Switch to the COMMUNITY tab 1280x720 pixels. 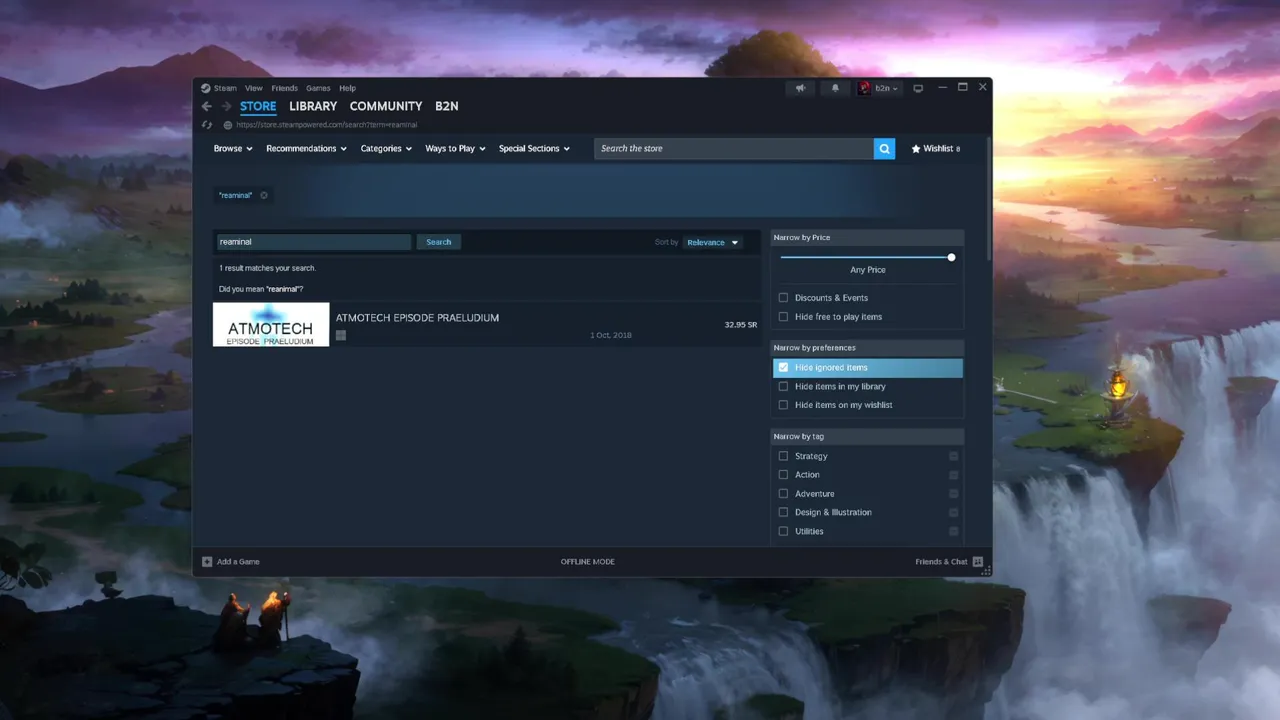386,106
